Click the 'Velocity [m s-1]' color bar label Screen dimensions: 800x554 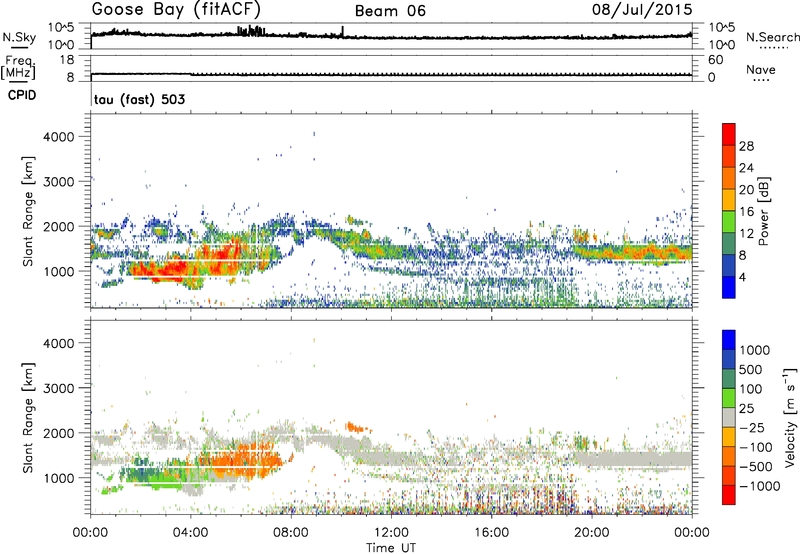[x=790, y=417]
